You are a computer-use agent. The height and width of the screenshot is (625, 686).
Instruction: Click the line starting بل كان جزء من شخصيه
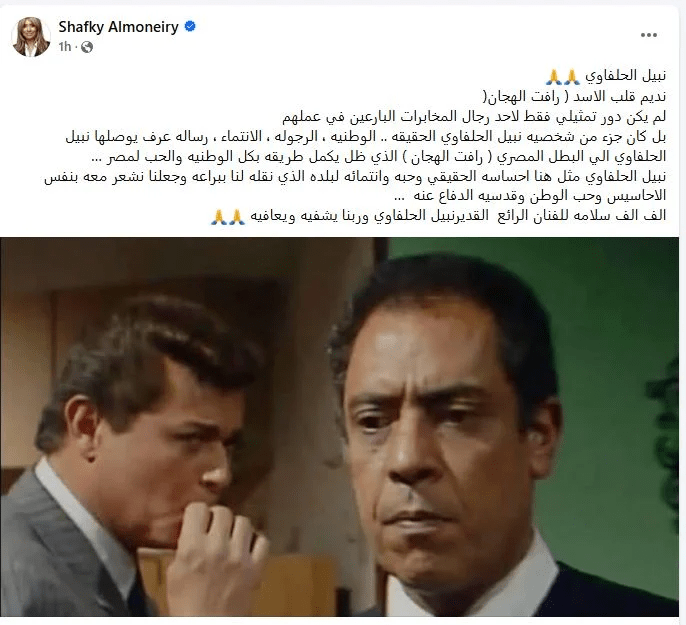pos(366,136)
